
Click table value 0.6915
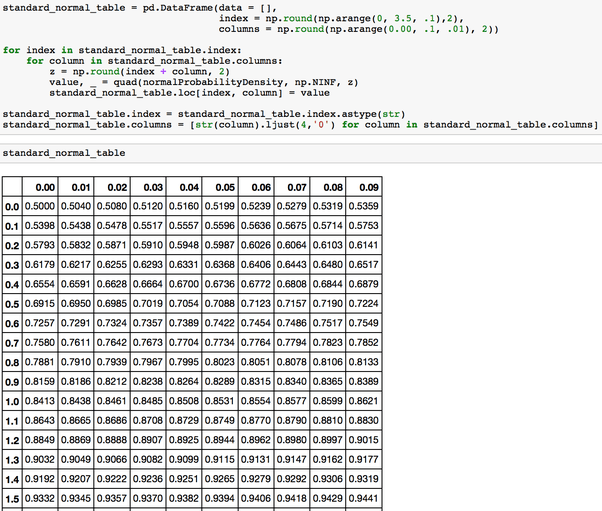coord(40,304)
